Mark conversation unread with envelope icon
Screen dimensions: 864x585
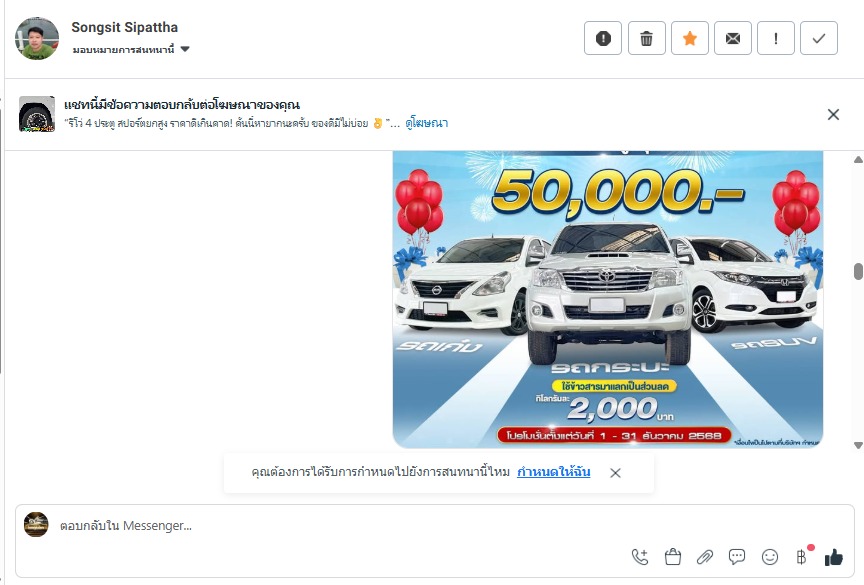(x=732, y=38)
